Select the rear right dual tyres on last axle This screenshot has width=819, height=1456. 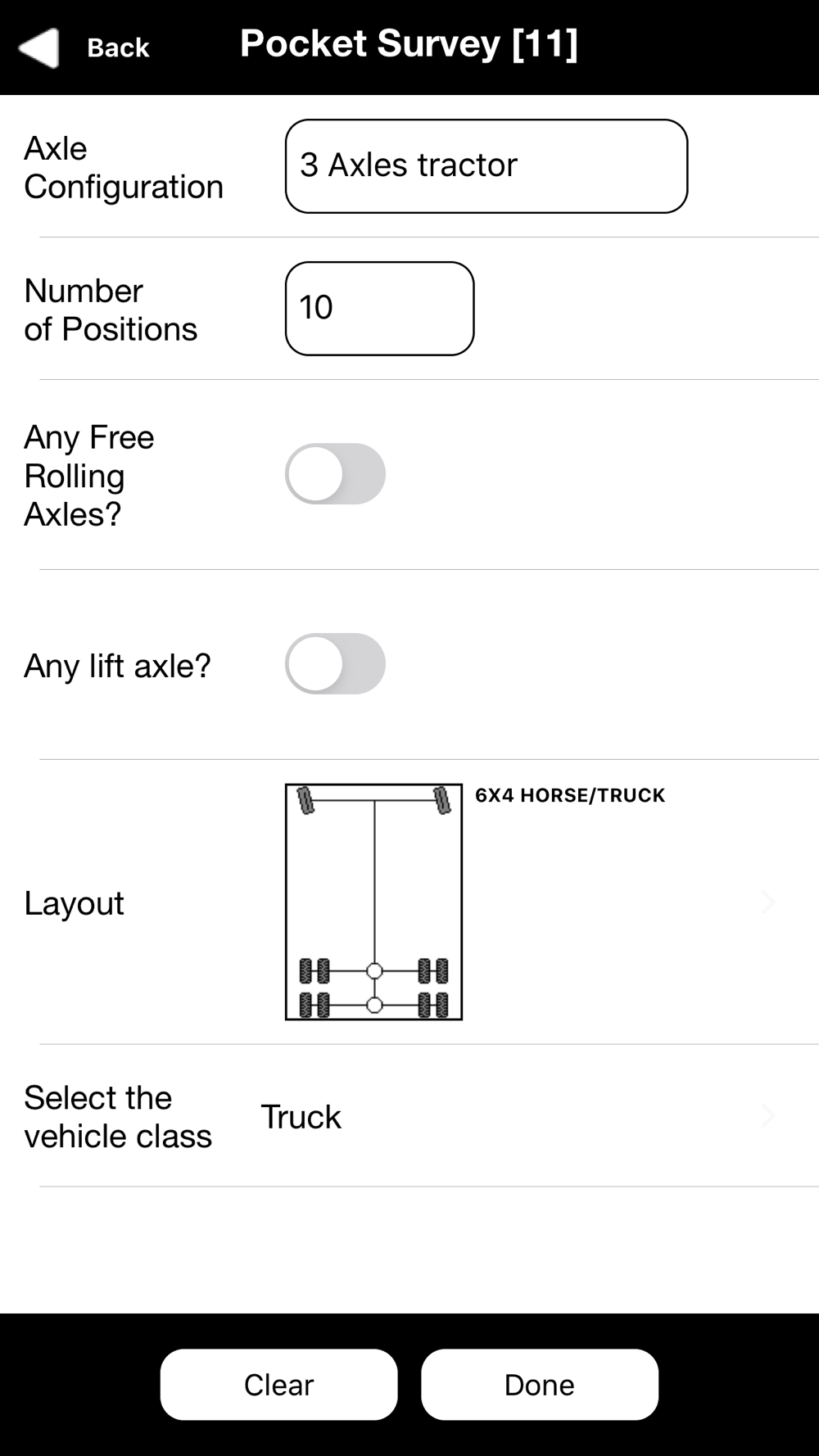pyautogui.click(x=433, y=1005)
